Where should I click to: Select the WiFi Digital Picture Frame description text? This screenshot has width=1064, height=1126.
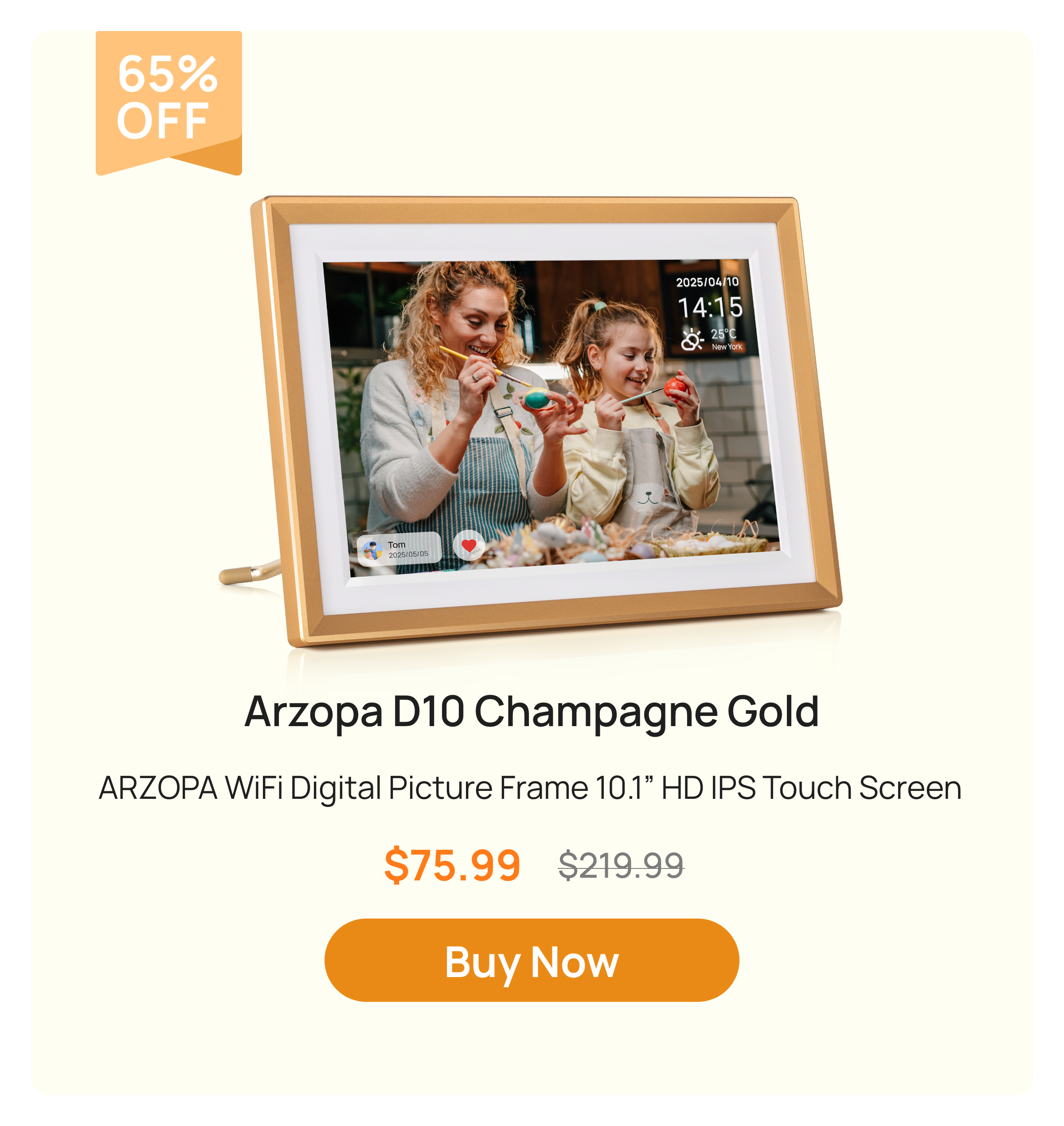(x=530, y=787)
